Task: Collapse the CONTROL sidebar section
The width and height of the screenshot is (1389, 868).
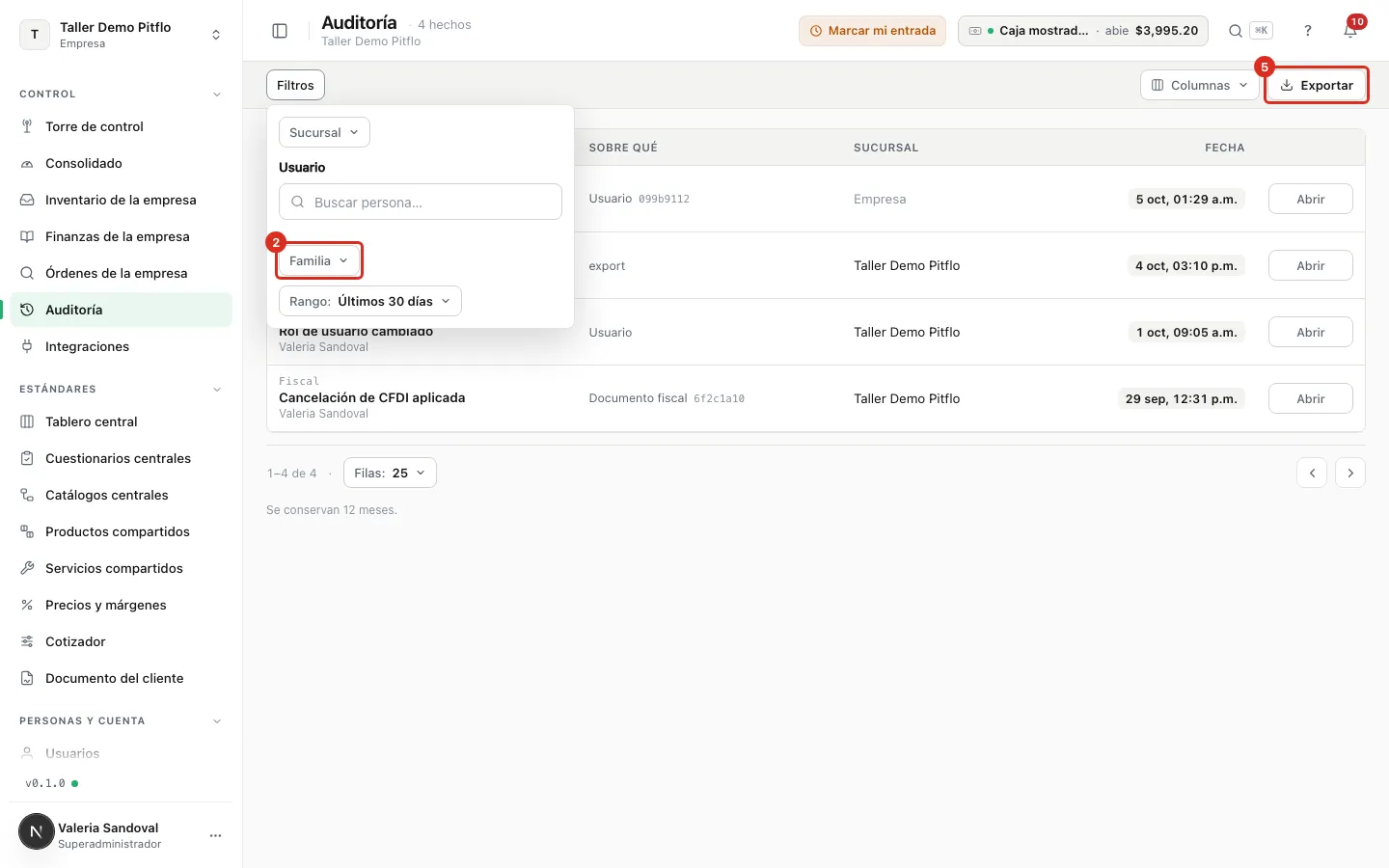Action: 217,95
